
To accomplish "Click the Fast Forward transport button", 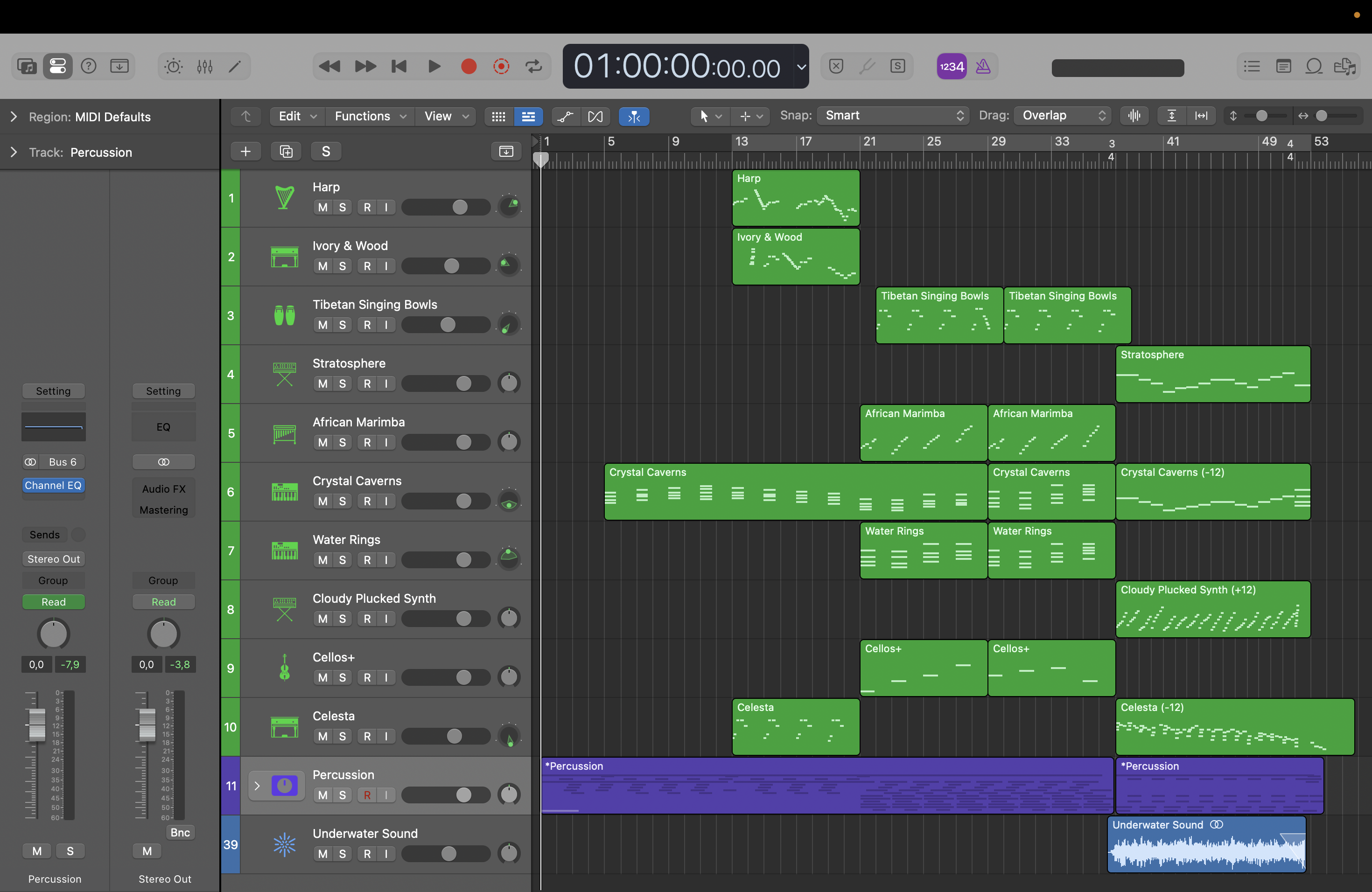I will pyautogui.click(x=365, y=66).
